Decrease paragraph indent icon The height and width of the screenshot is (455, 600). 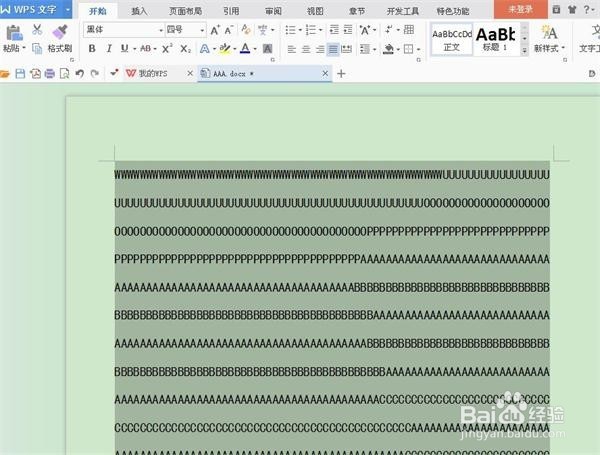point(334,30)
